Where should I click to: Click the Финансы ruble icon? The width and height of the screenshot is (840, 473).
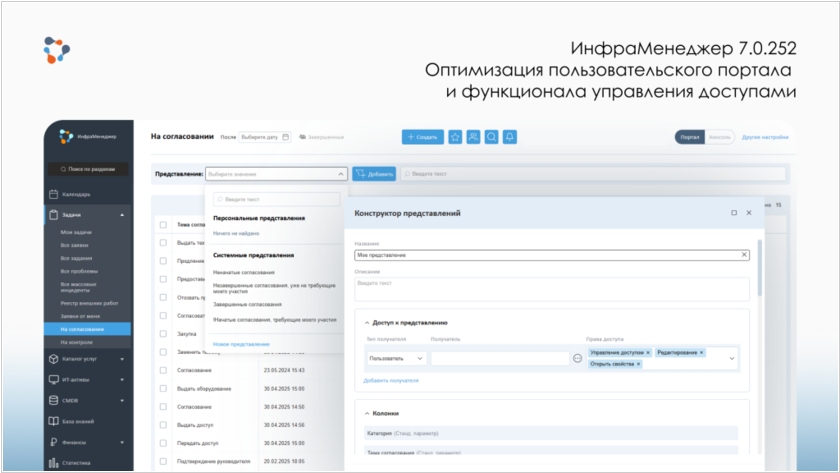[x=54, y=442]
